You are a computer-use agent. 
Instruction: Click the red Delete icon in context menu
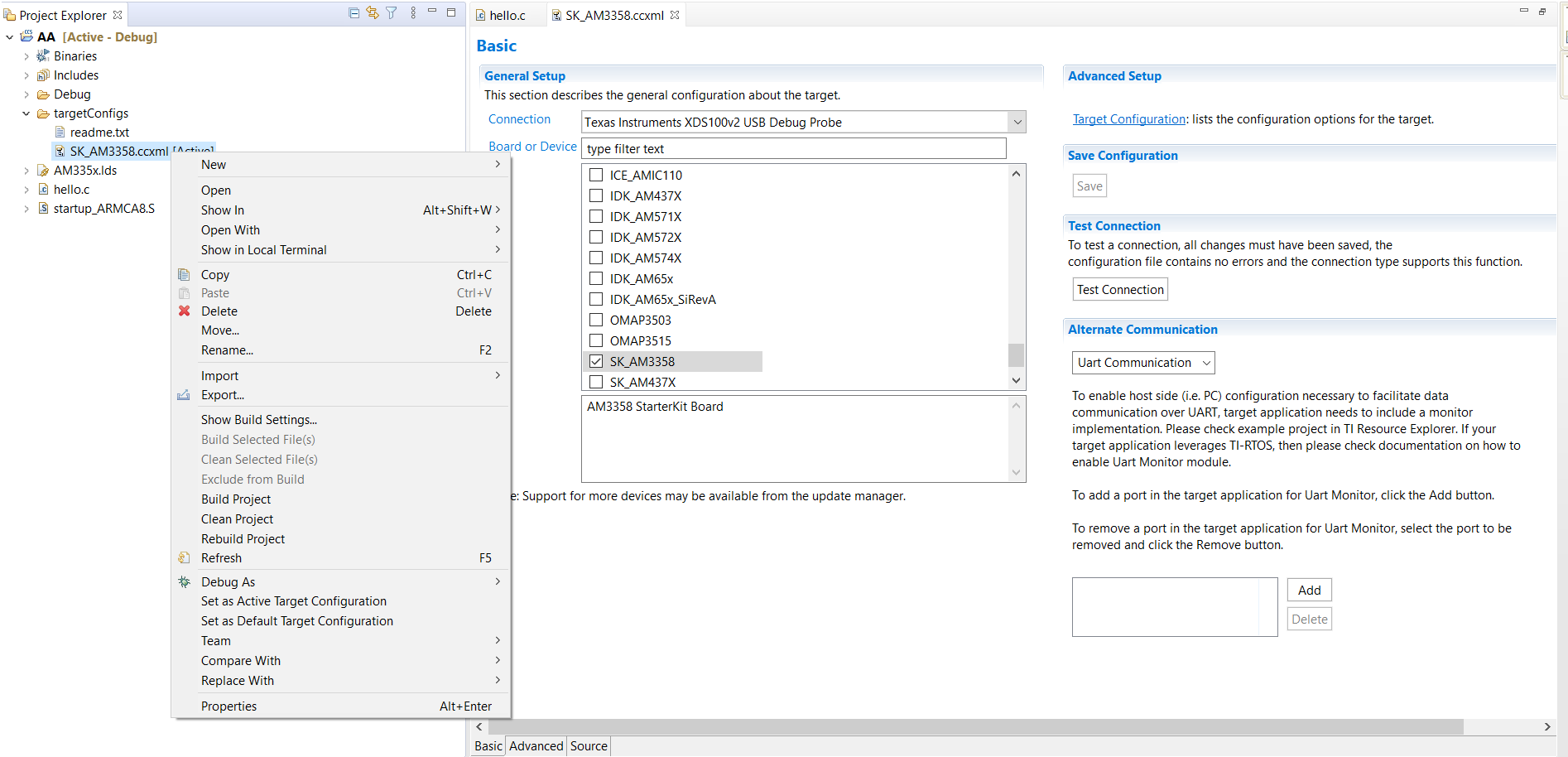pyautogui.click(x=184, y=311)
